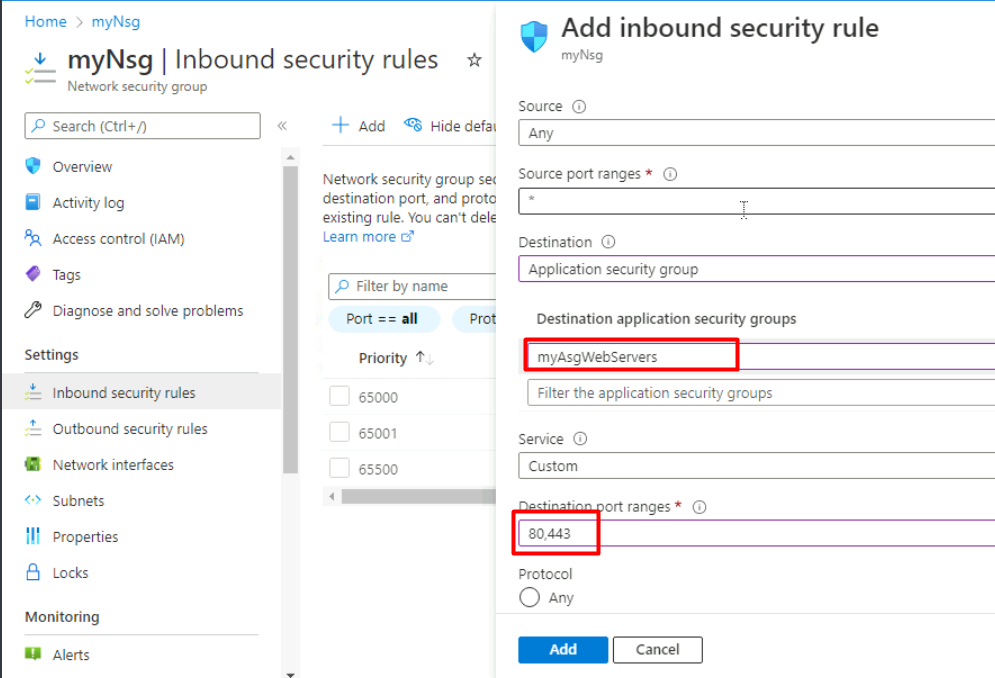Screen dimensions: 995x678
Task: Click the Access control (IAM) people icon
Action: pyautogui.click(x=33, y=238)
